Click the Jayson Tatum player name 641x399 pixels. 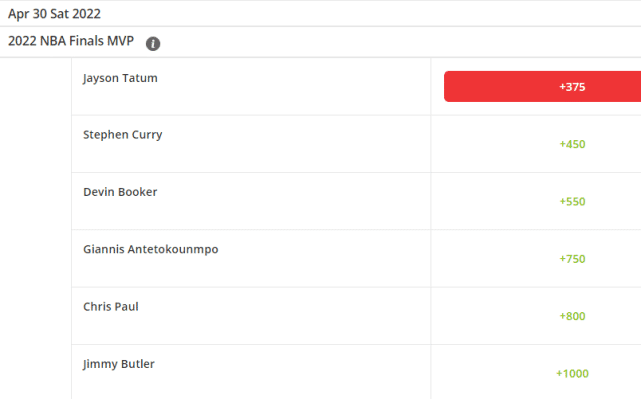click(120, 78)
